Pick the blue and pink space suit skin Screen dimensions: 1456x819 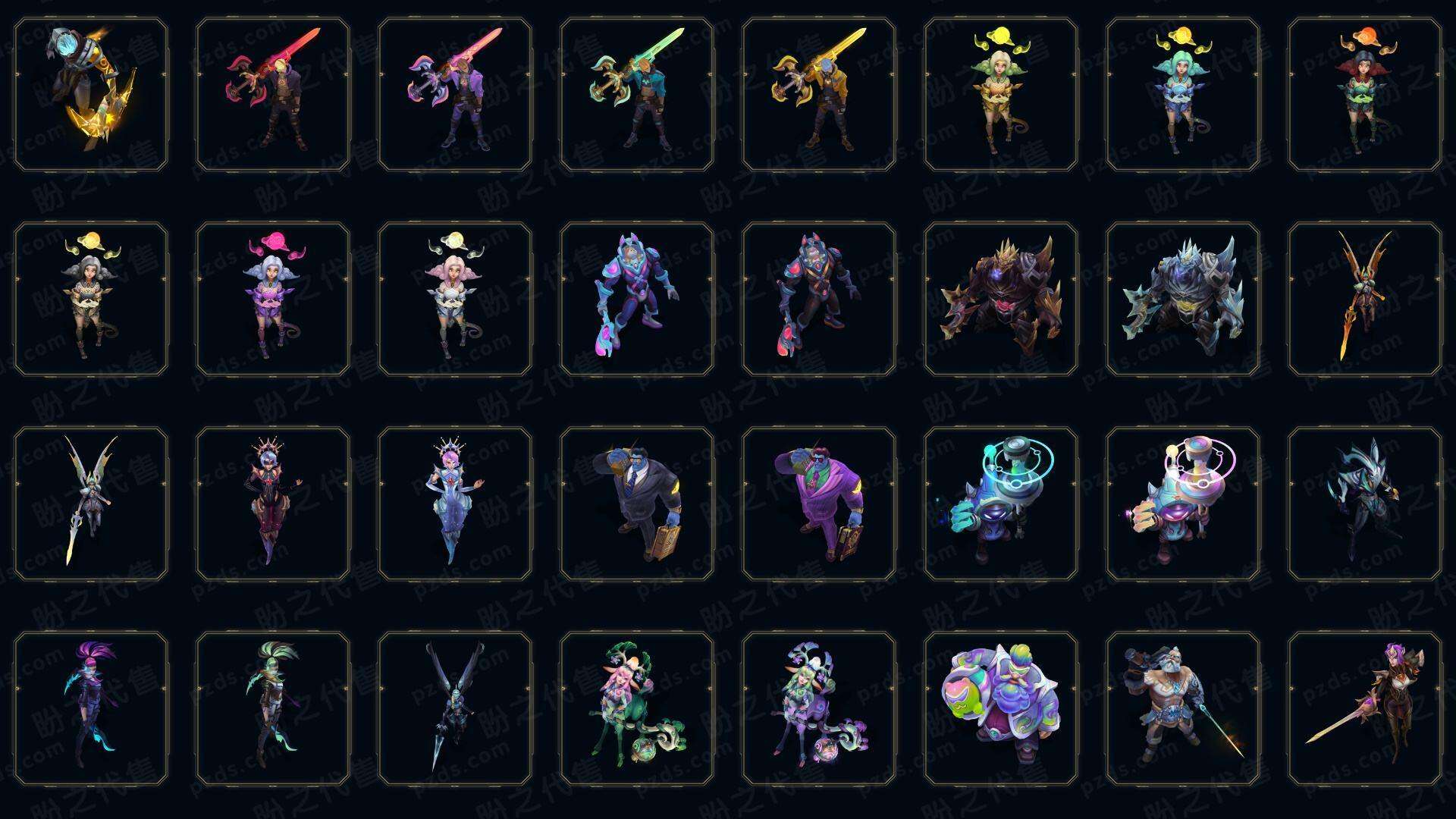tap(637, 299)
